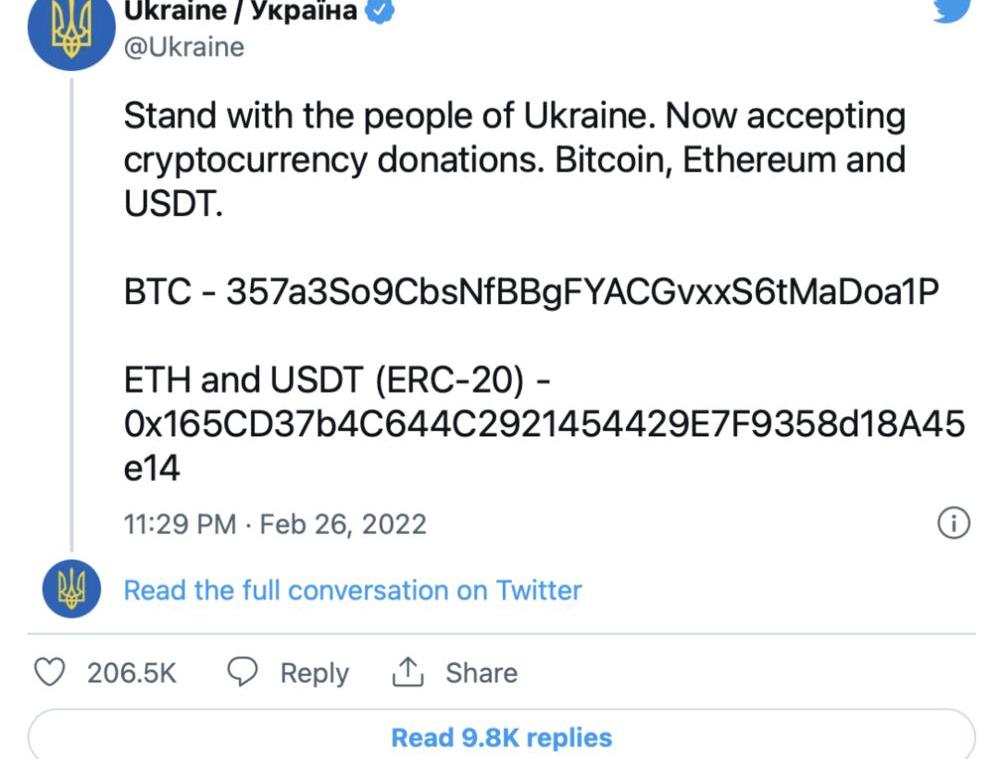Open the 11:29 PM Feb 26, 2022 timestamp
This screenshot has height=759, width=1000.
(x=275, y=524)
